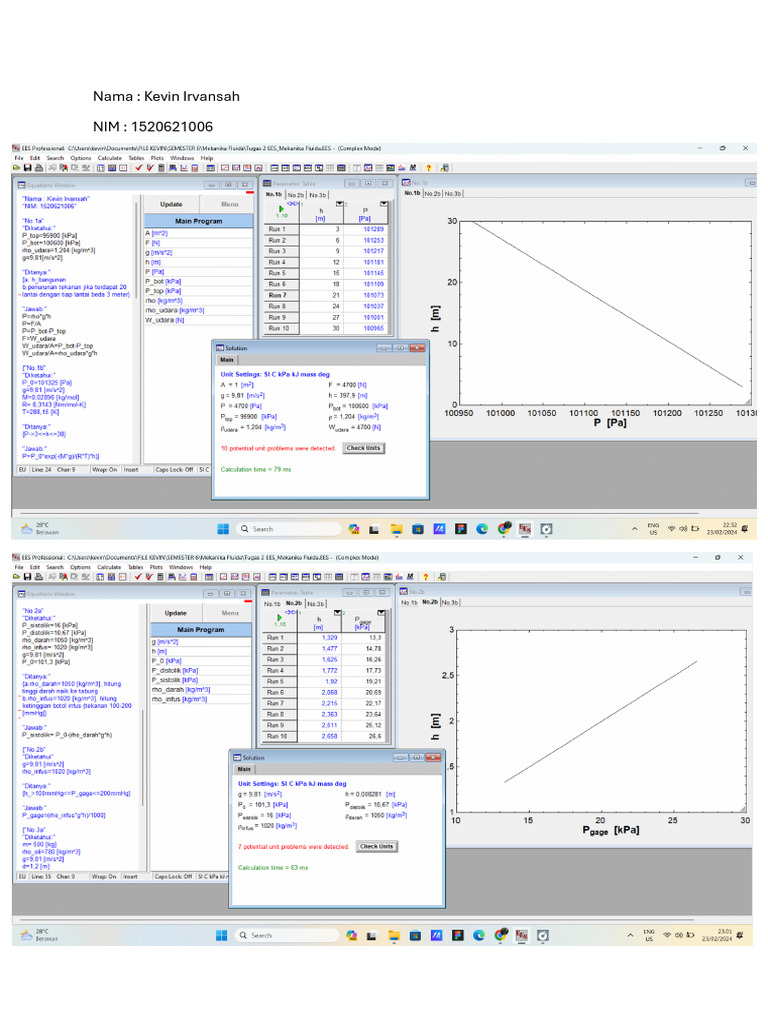Click the Open file icon in top toolbar
Image resolution: width=768 pixels, height=1024 pixels.
click(17, 168)
